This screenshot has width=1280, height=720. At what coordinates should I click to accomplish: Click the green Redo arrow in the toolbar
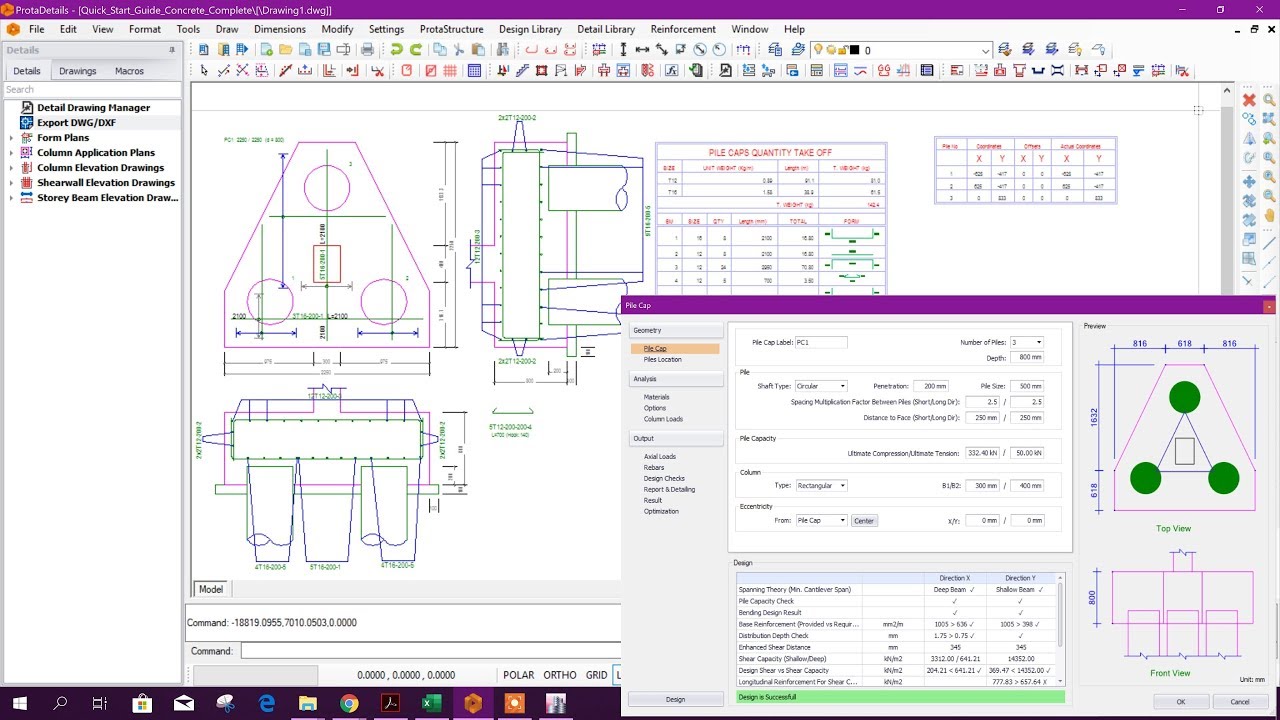pyautogui.click(x=415, y=49)
